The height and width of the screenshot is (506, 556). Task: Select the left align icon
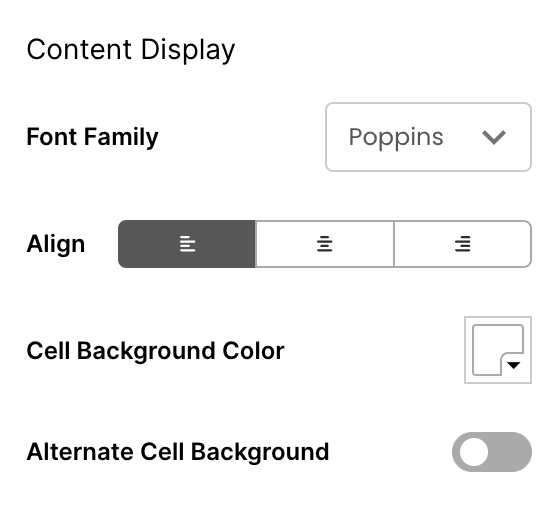pyautogui.click(x=187, y=244)
